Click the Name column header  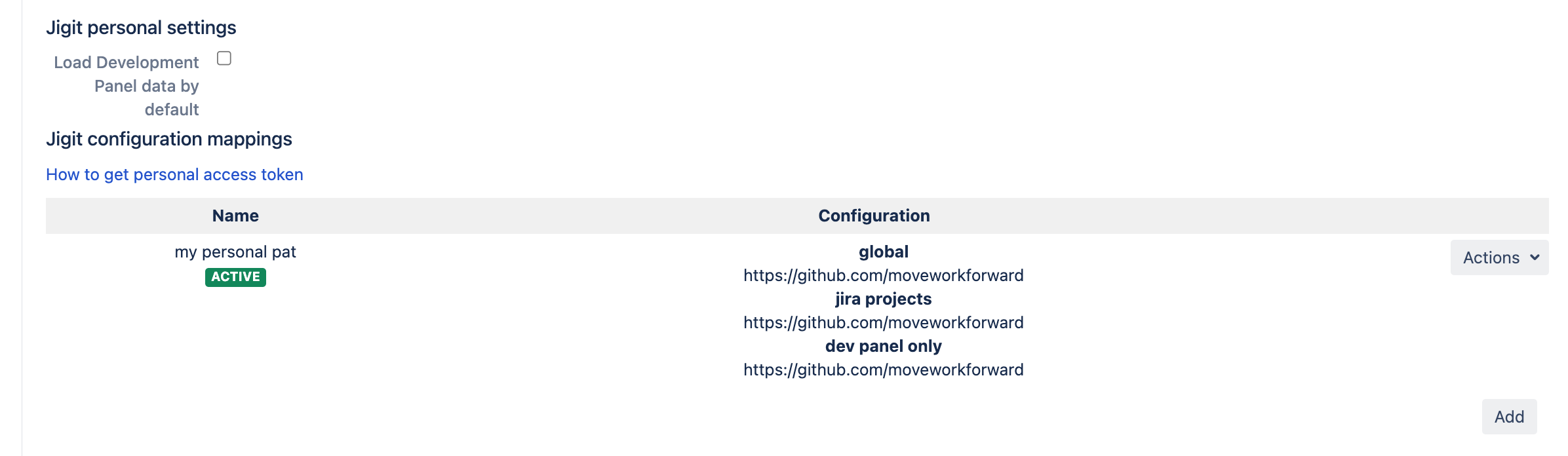[235, 216]
